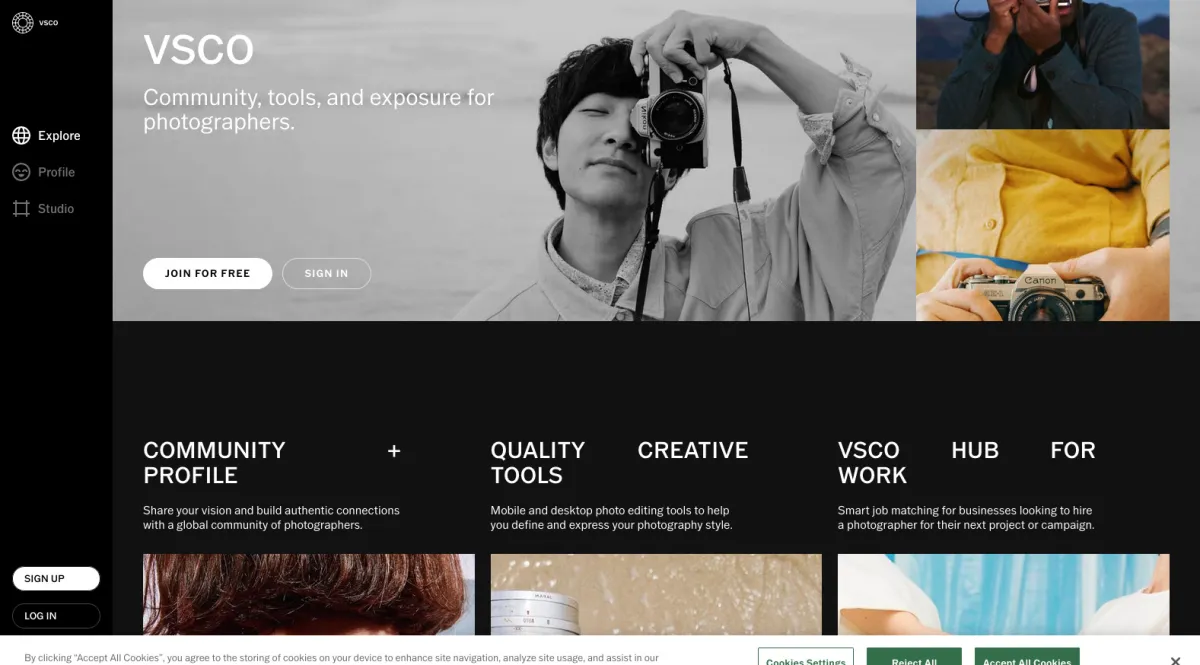This screenshot has height=665, width=1200.
Task: Open the camera lens thumbnail under Quality Tools
Action: 656,595
